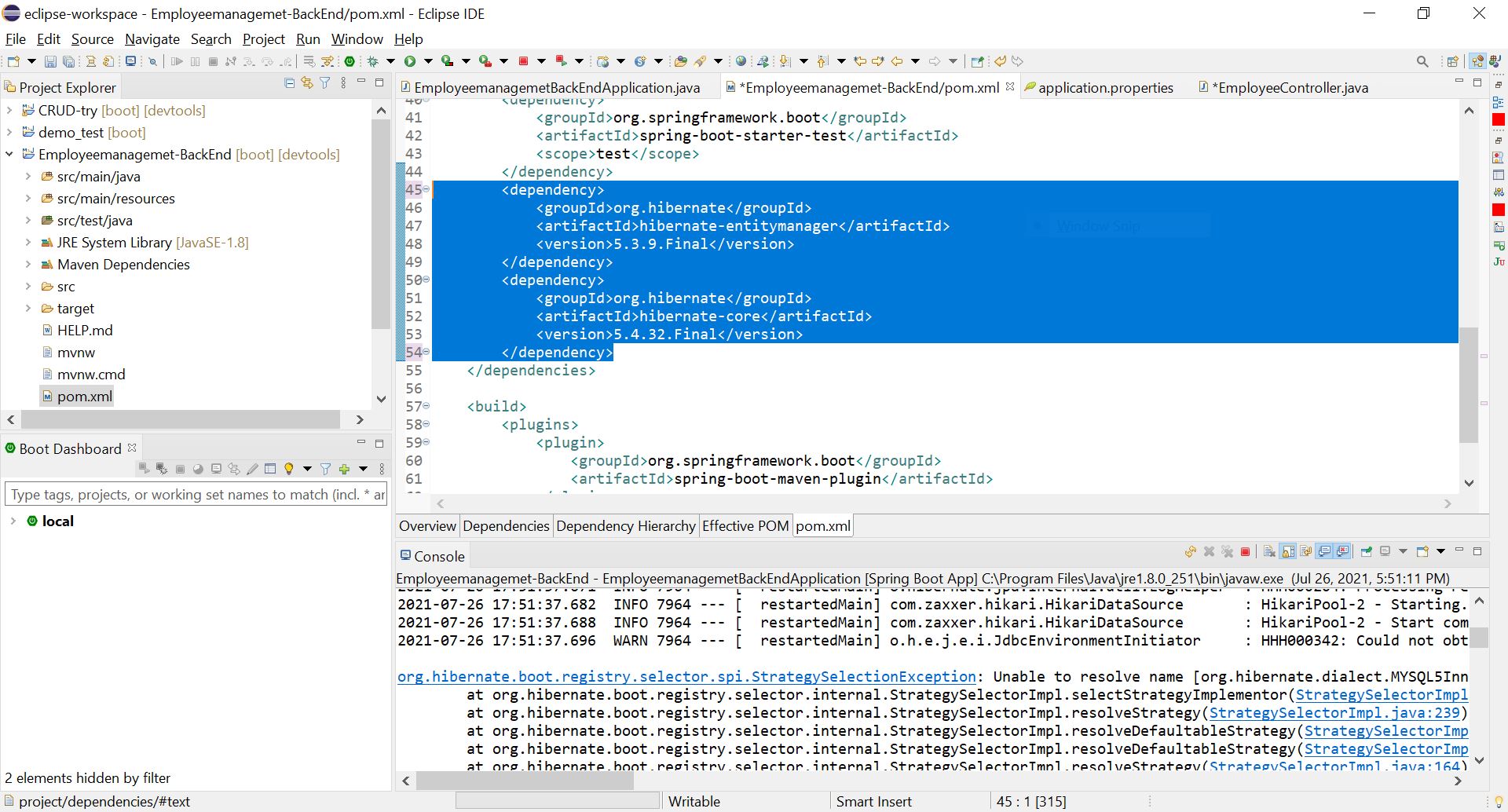The height and width of the screenshot is (812, 1508).
Task: Select pom.xml in Project Explorer
Action: click(84, 397)
